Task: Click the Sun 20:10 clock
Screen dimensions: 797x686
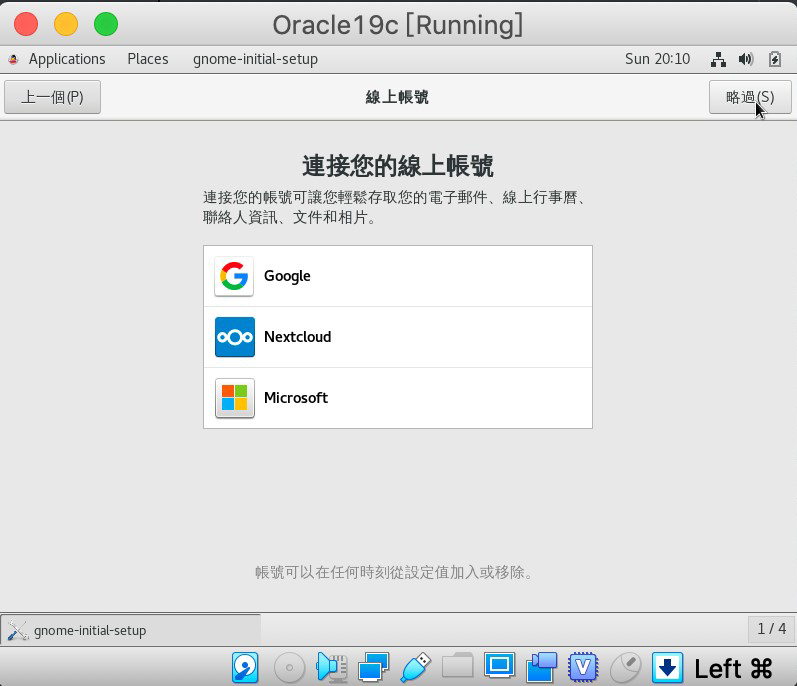Action: coord(657,59)
